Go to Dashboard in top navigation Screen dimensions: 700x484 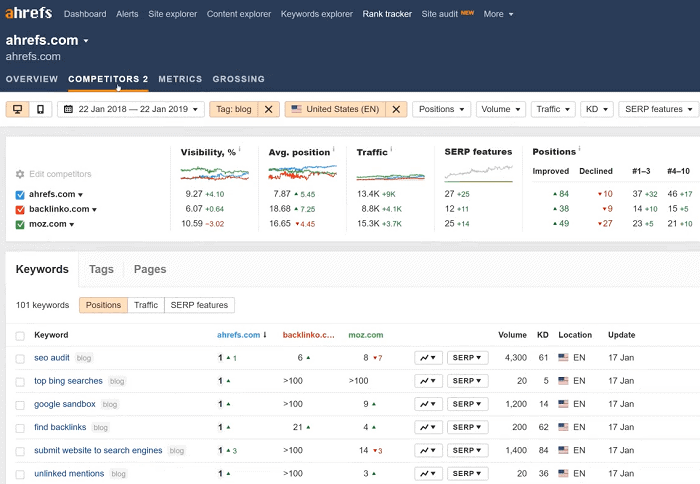85,14
